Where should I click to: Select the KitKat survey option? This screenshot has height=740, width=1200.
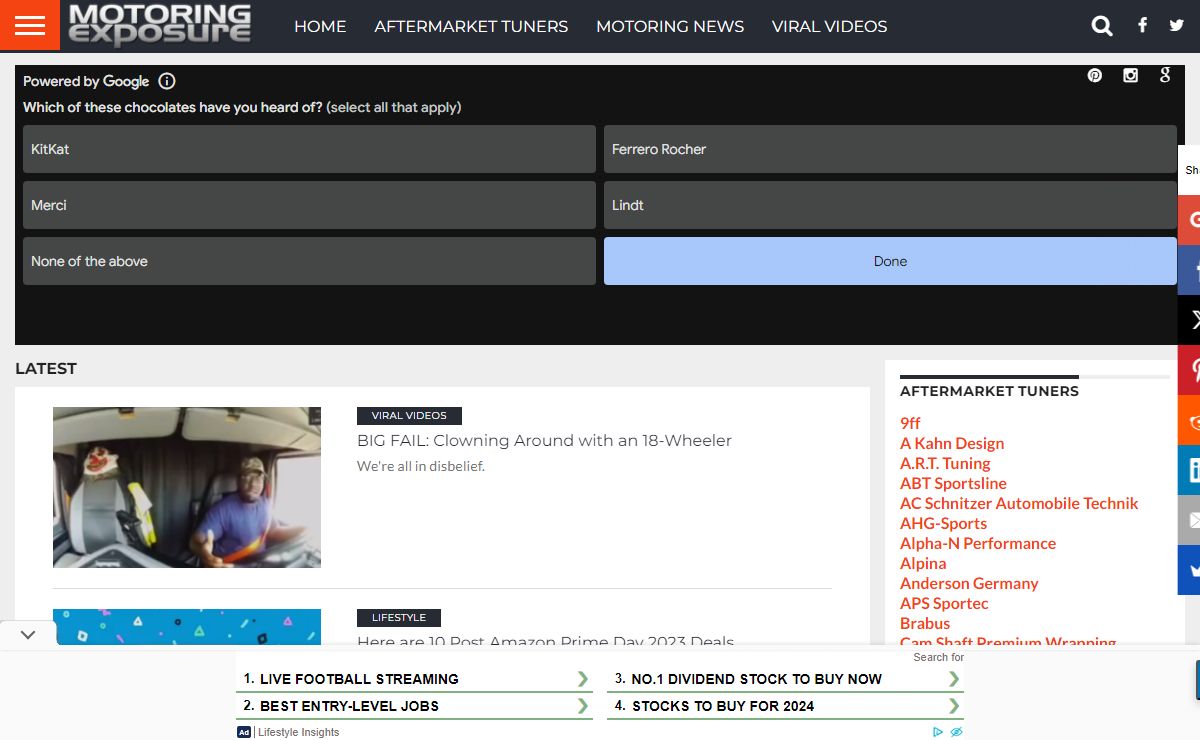[309, 149]
